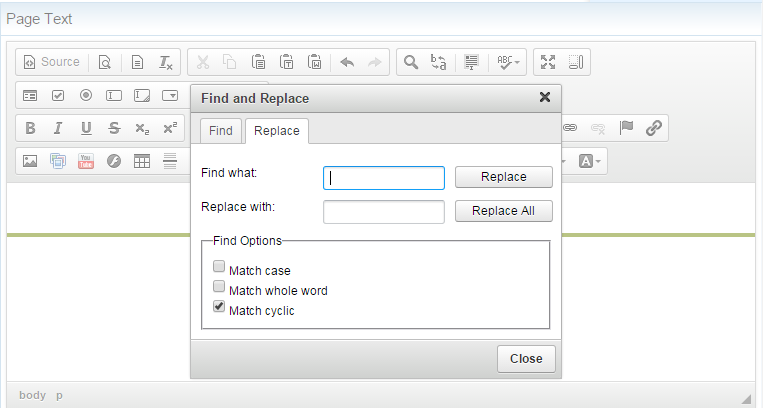This screenshot has height=408, width=763.
Task: Toggle Bold formatting
Action: coord(30,128)
